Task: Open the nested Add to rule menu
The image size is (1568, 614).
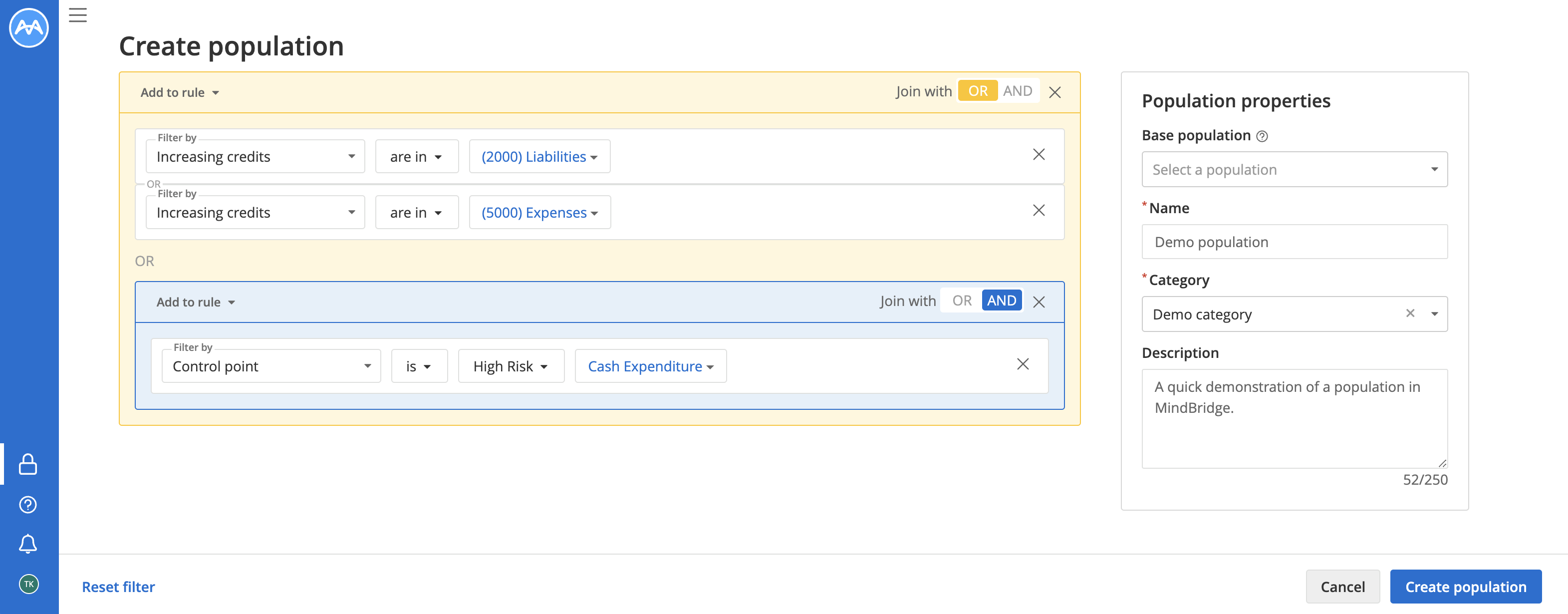Action: coord(196,302)
